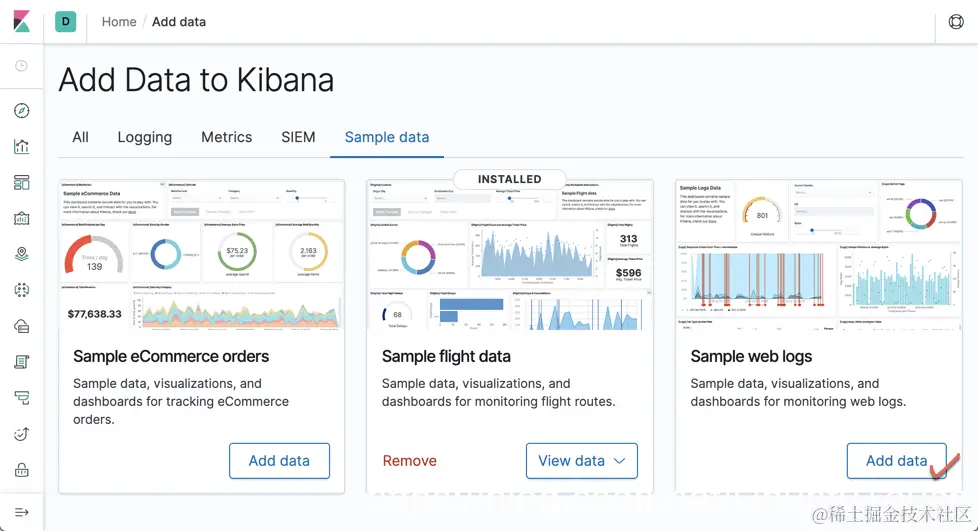This screenshot has width=978, height=531.
Task: Open APM icon in sidebar
Action: [21, 397]
